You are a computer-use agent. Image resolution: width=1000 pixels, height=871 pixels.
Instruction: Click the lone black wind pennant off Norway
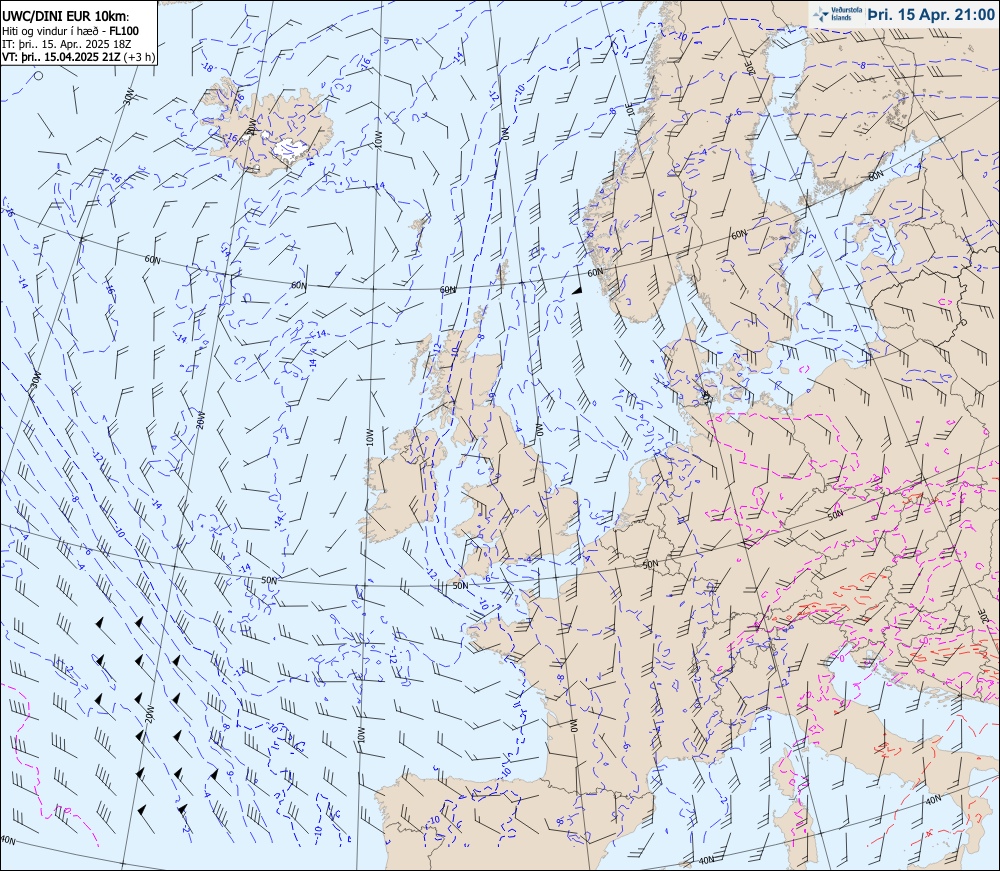click(577, 290)
